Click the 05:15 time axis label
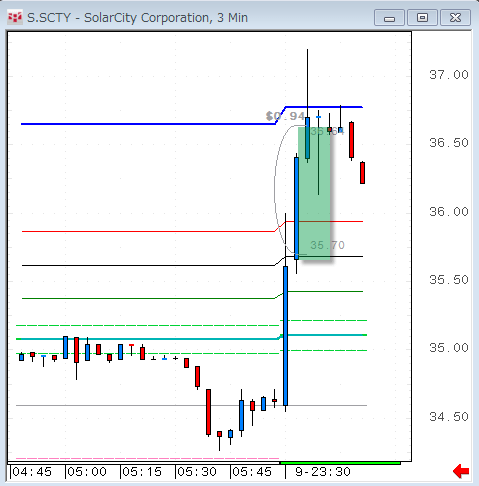 142,472
